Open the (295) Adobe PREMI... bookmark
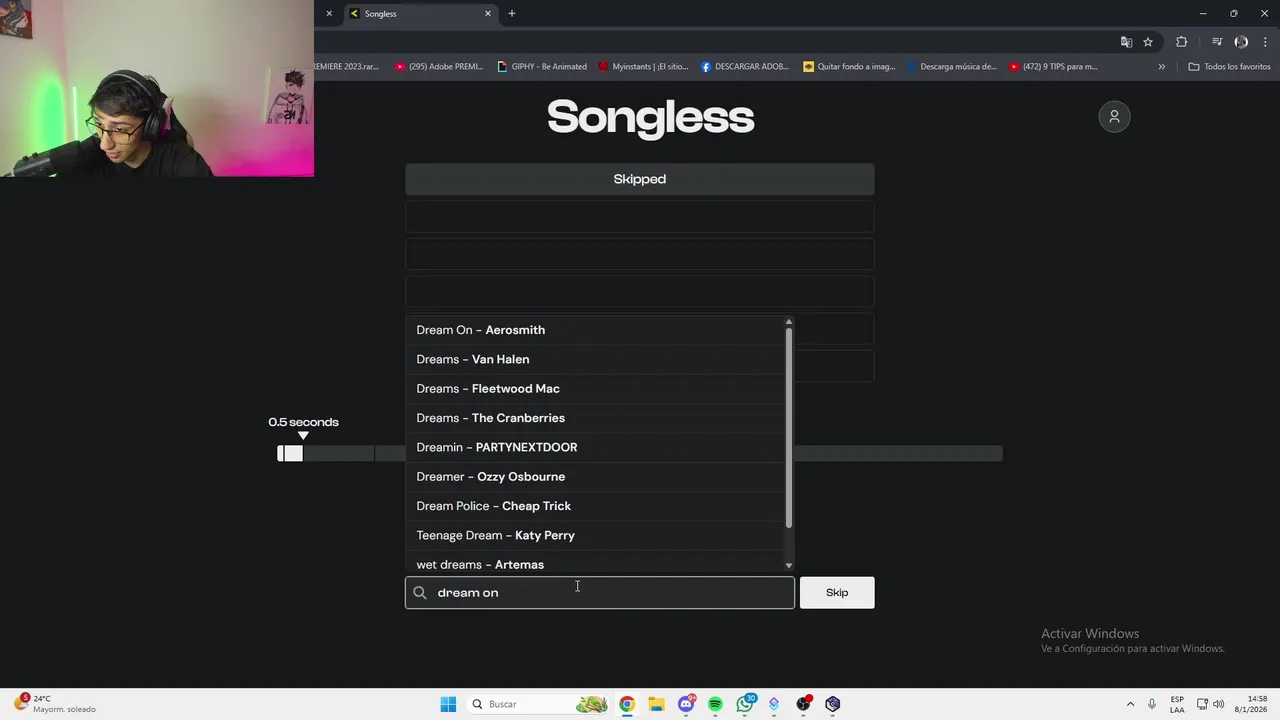 439,67
